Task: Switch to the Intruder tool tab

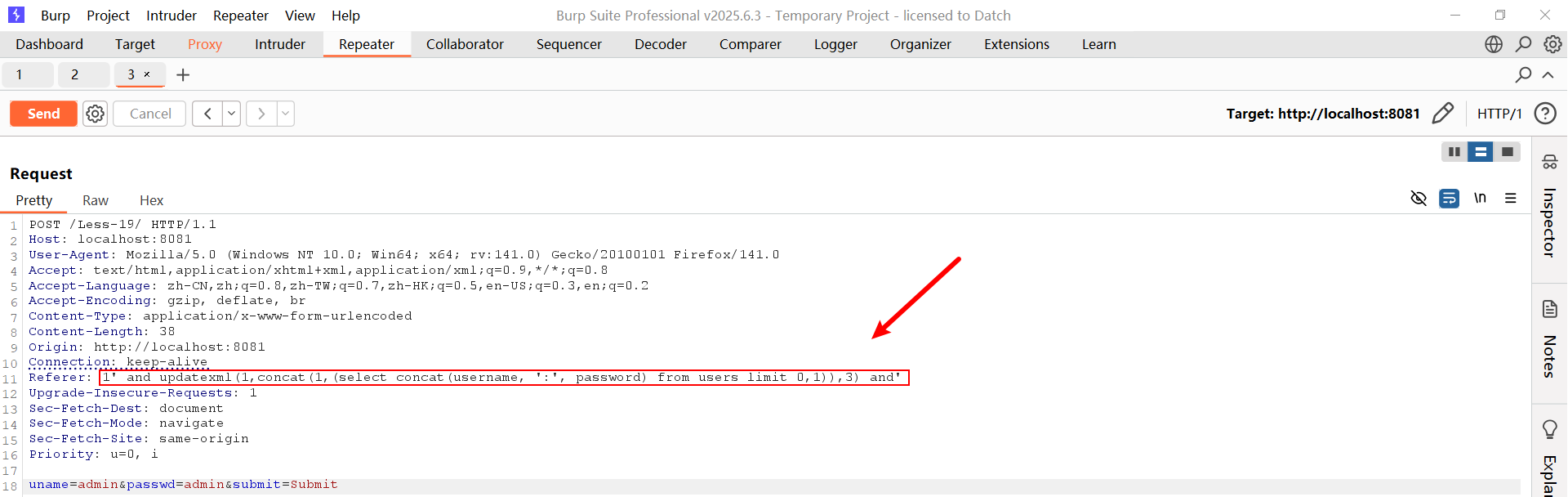Action: (280, 44)
